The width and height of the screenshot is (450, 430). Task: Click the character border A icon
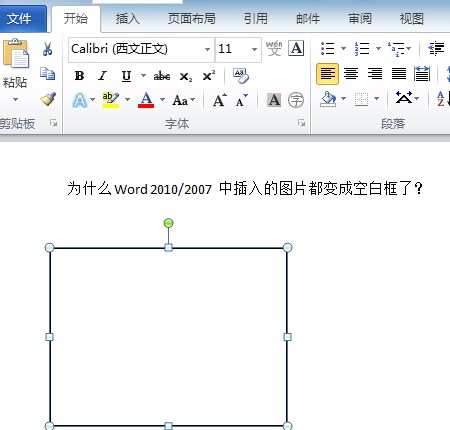(296, 49)
